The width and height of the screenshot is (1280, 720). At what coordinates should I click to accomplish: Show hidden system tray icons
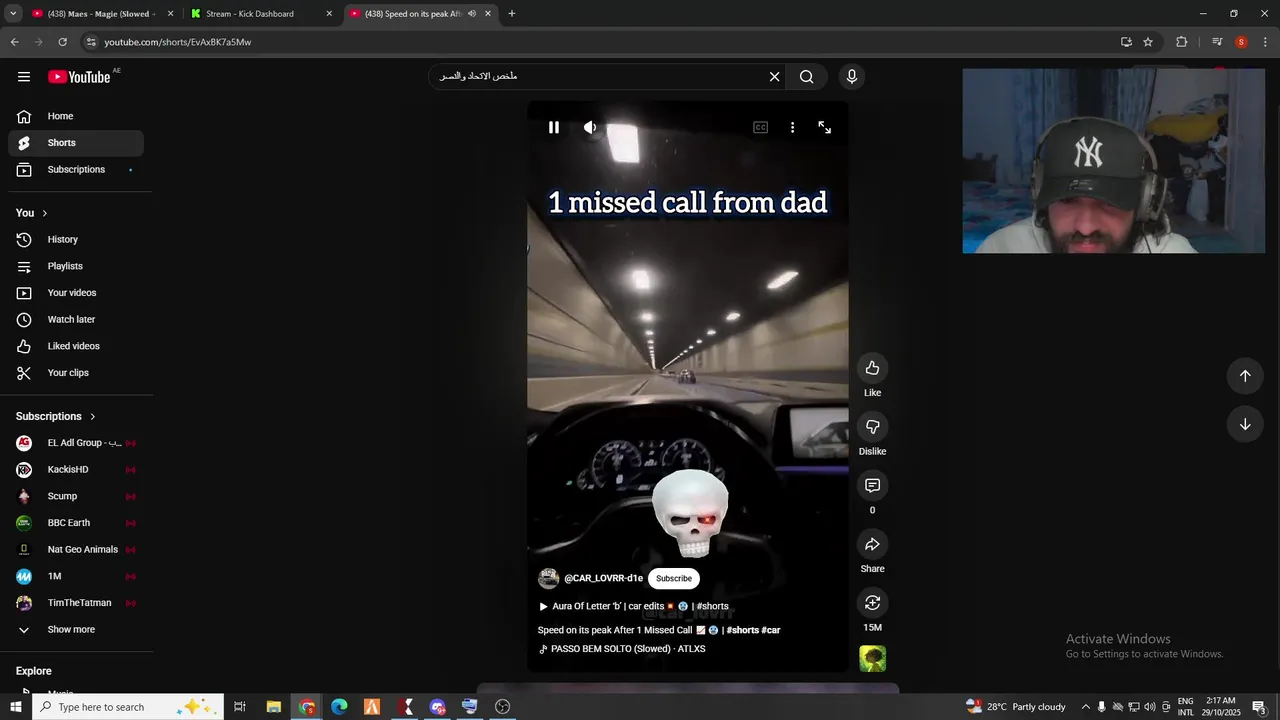click(1085, 707)
